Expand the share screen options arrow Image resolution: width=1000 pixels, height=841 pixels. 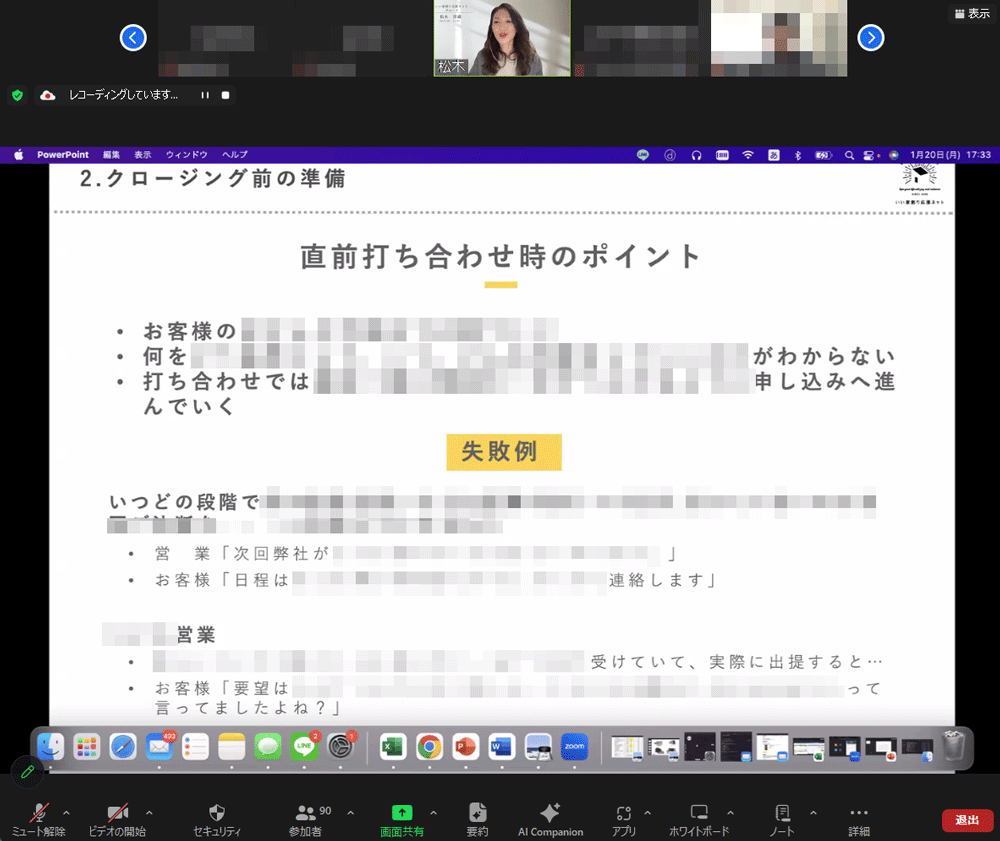coord(433,812)
